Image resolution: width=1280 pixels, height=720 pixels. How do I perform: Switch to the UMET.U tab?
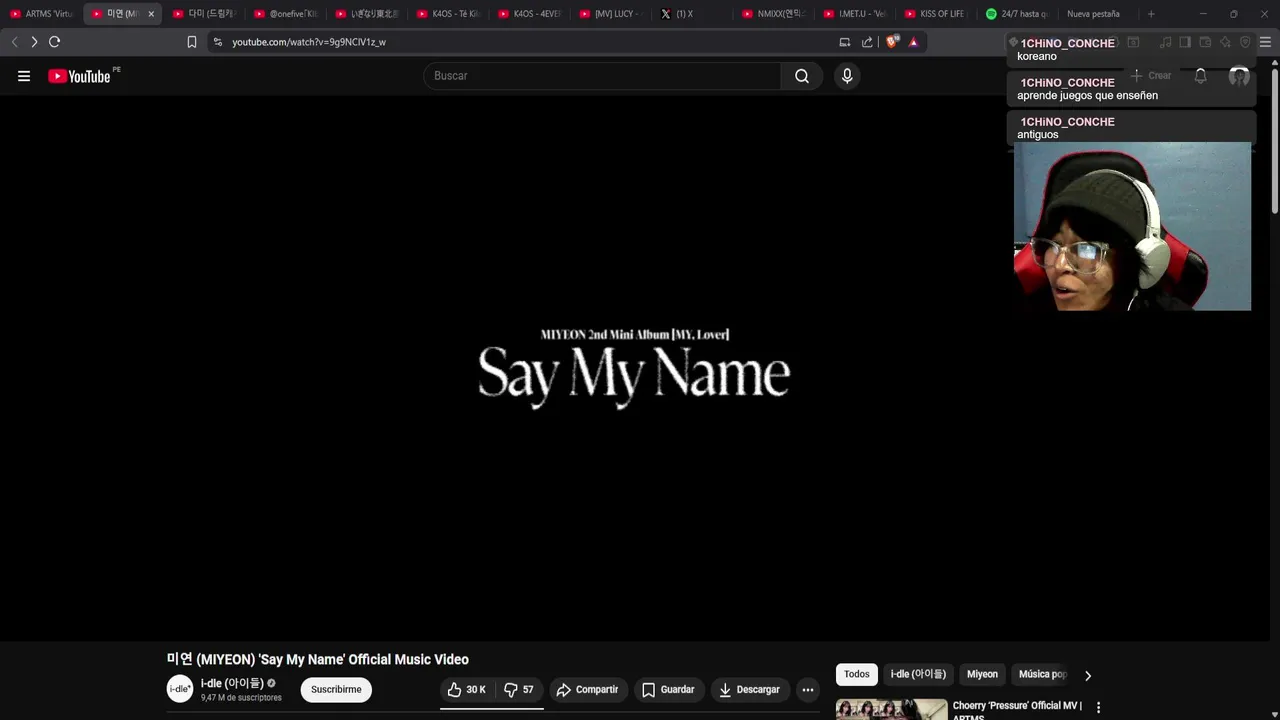[855, 14]
